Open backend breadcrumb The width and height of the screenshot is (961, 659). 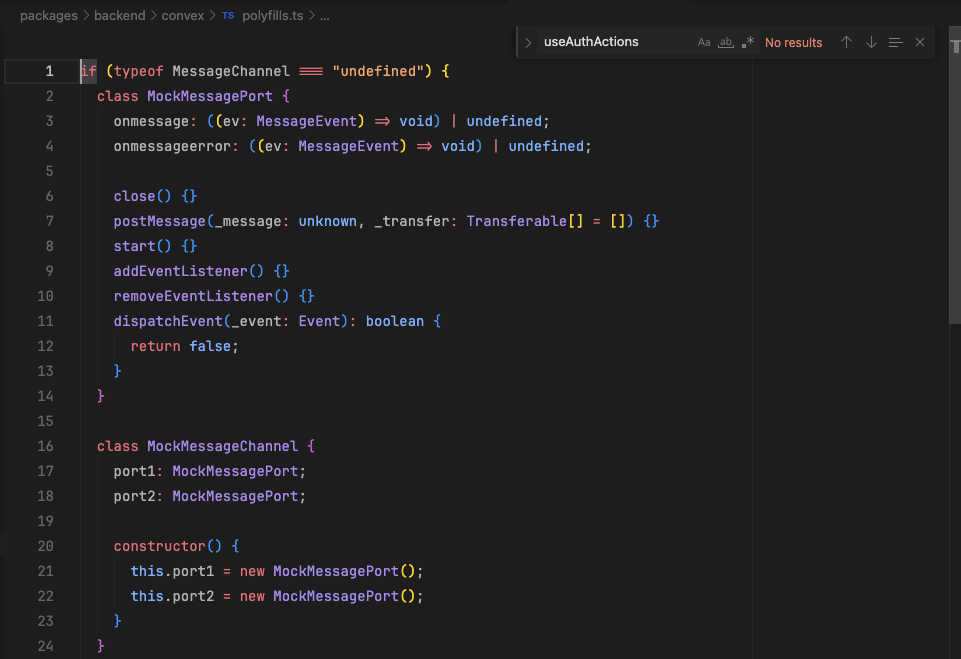(120, 15)
